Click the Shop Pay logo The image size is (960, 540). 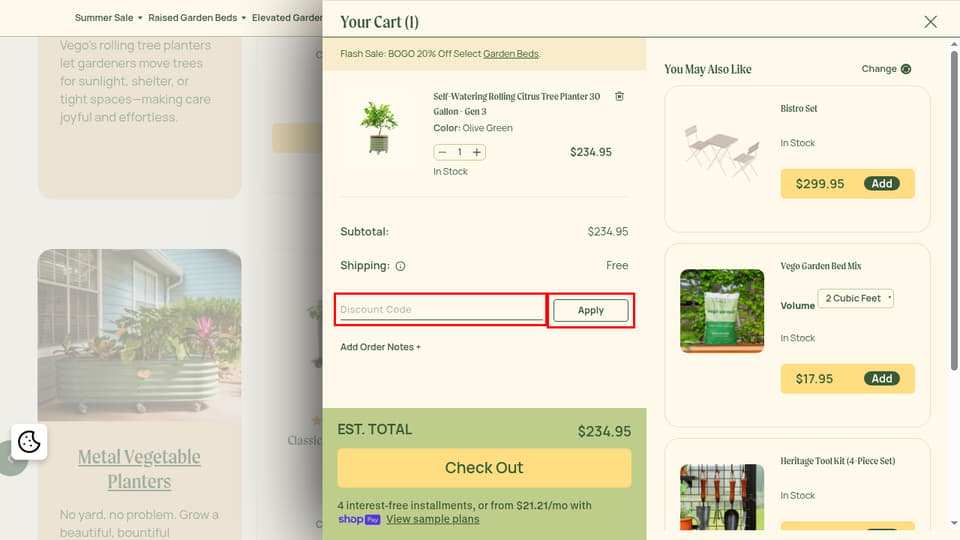pos(359,519)
